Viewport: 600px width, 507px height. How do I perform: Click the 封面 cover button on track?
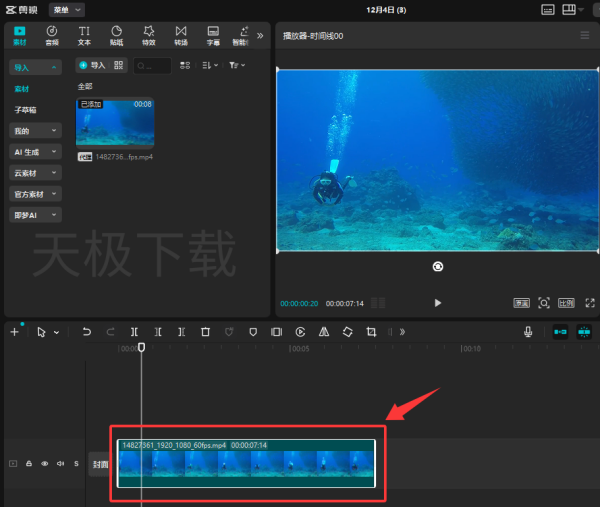click(100, 464)
